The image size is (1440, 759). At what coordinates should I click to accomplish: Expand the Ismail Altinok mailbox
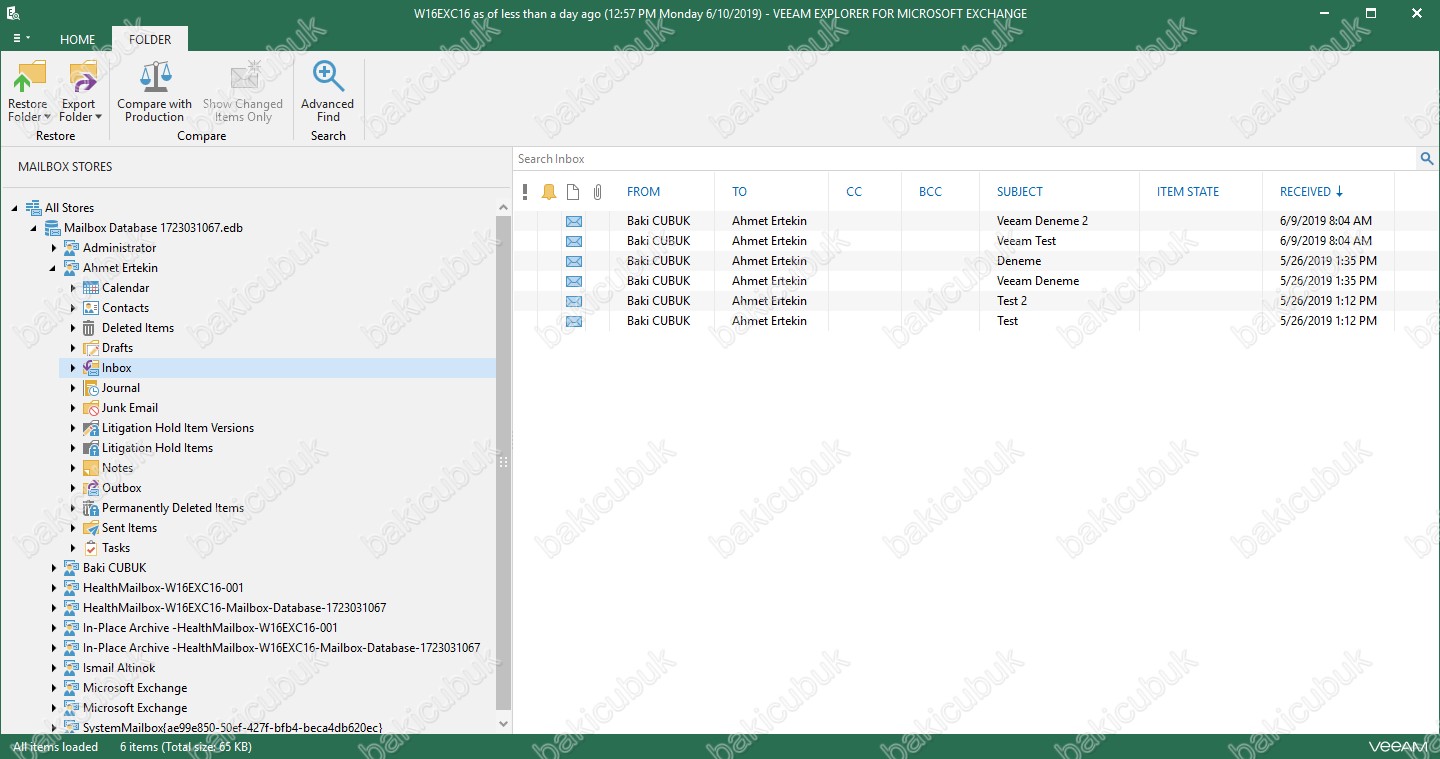[x=53, y=668]
